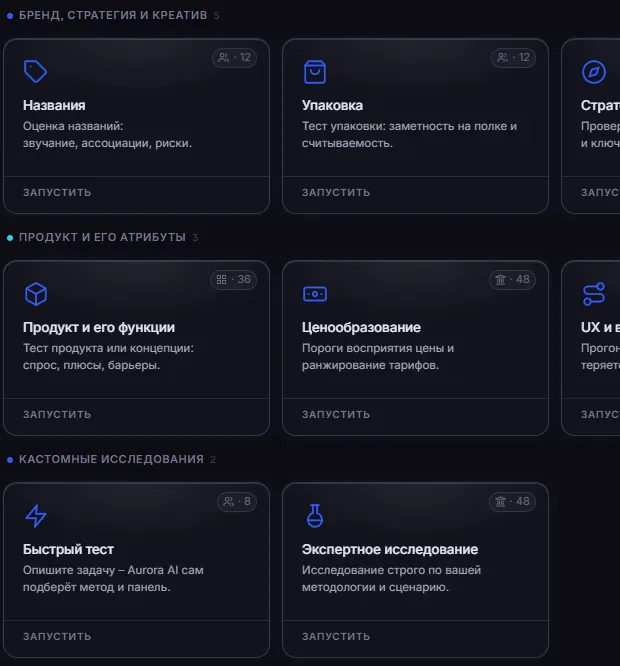Click the cube icon on Продукт и его функции
This screenshot has height=666, width=620.
click(x=36, y=294)
